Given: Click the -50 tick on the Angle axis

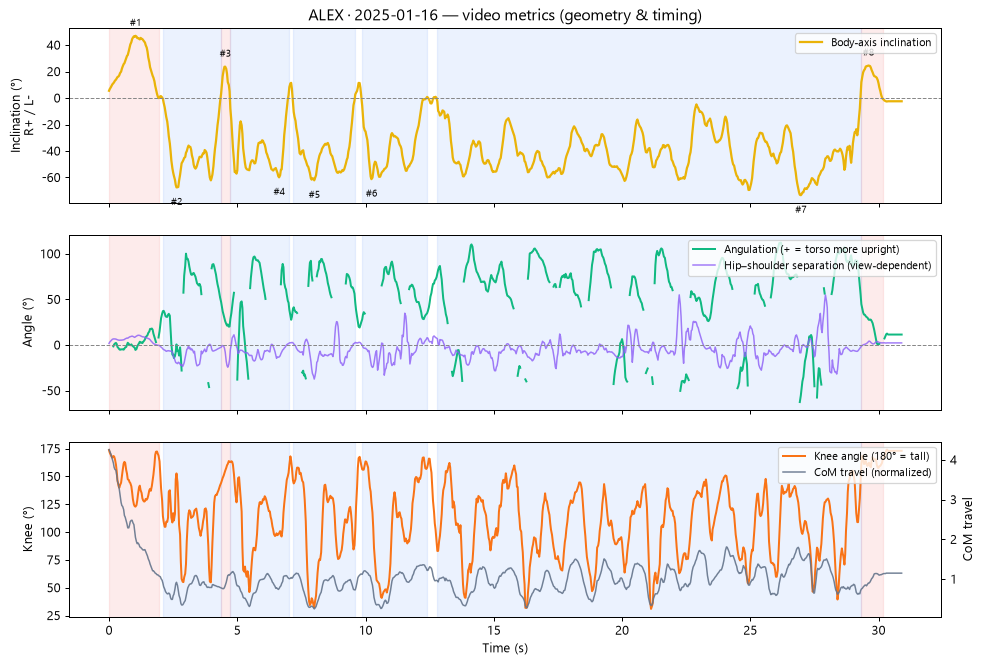Looking at the screenshot, I should [x=51, y=391].
